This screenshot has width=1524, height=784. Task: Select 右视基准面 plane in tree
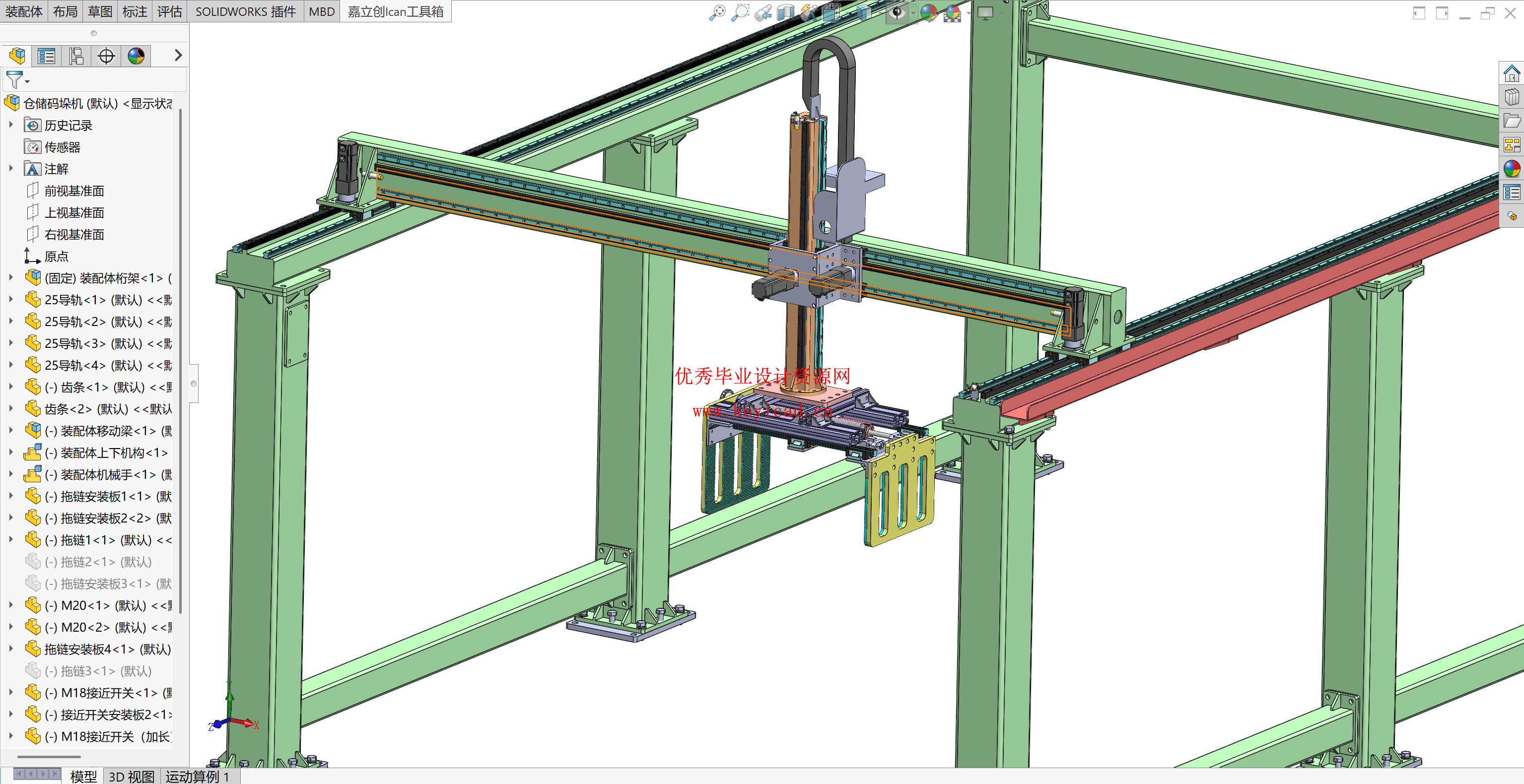(65, 234)
